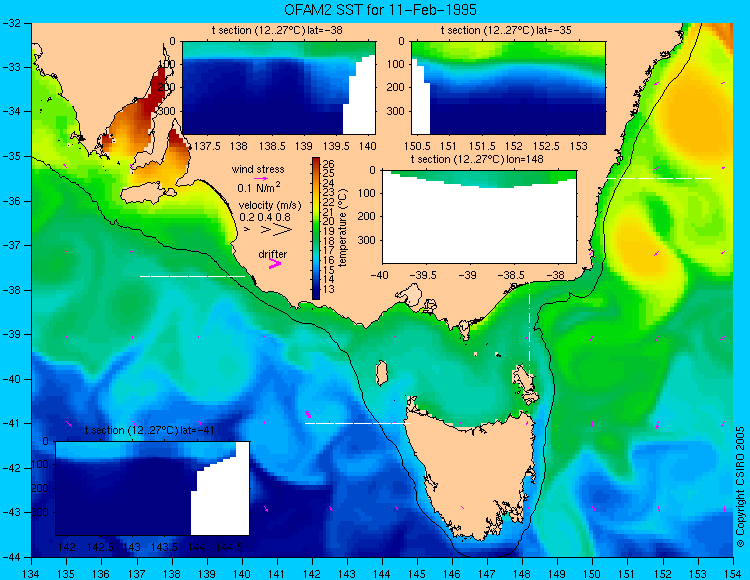Click "142.5" on the lat=-41 inset axis
Screen dimensions: 750x580
(x=100, y=547)
